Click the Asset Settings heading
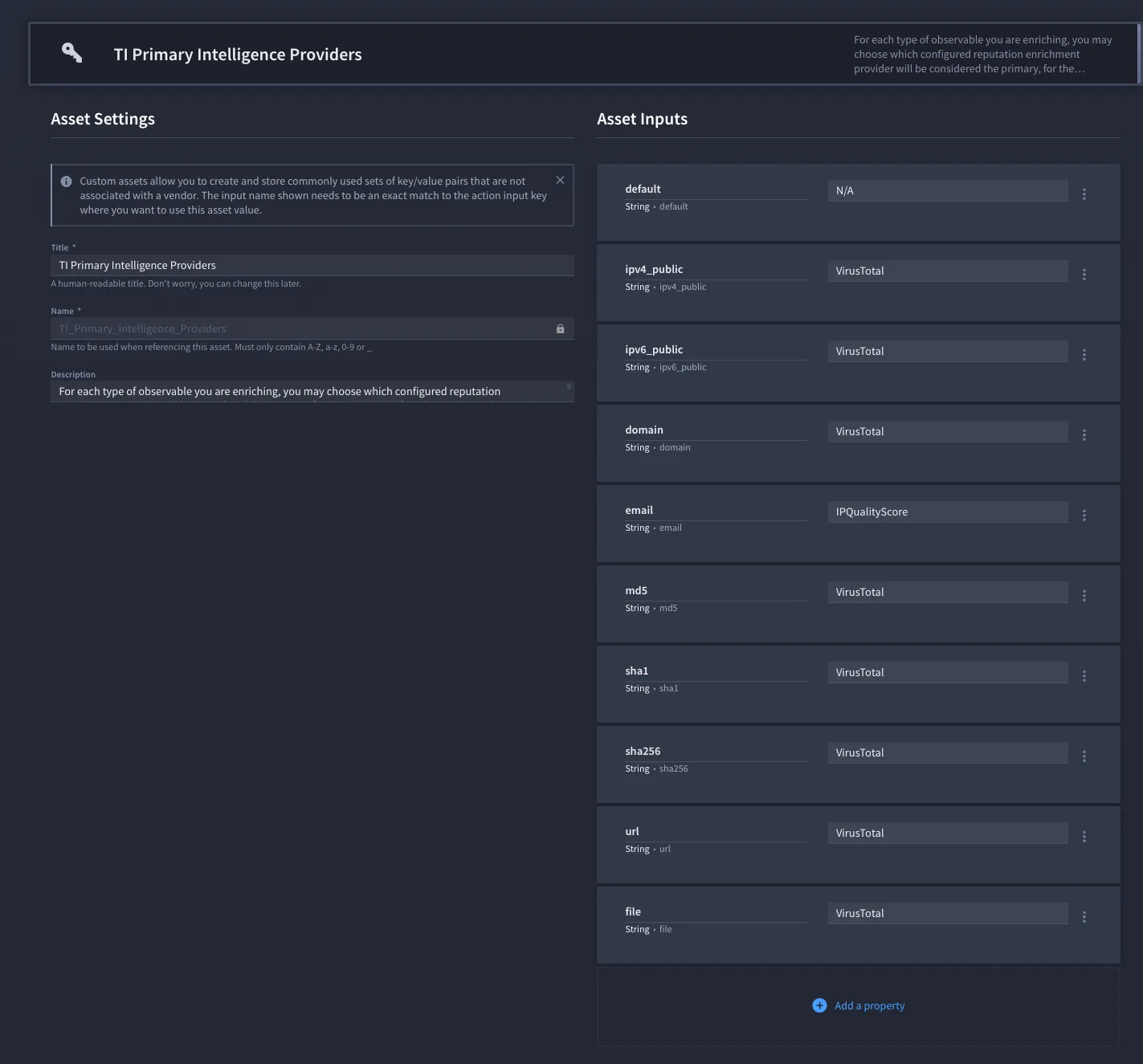Image resolution: width=1143 pixels, height=1064 pixels. [x=103, y=119]
